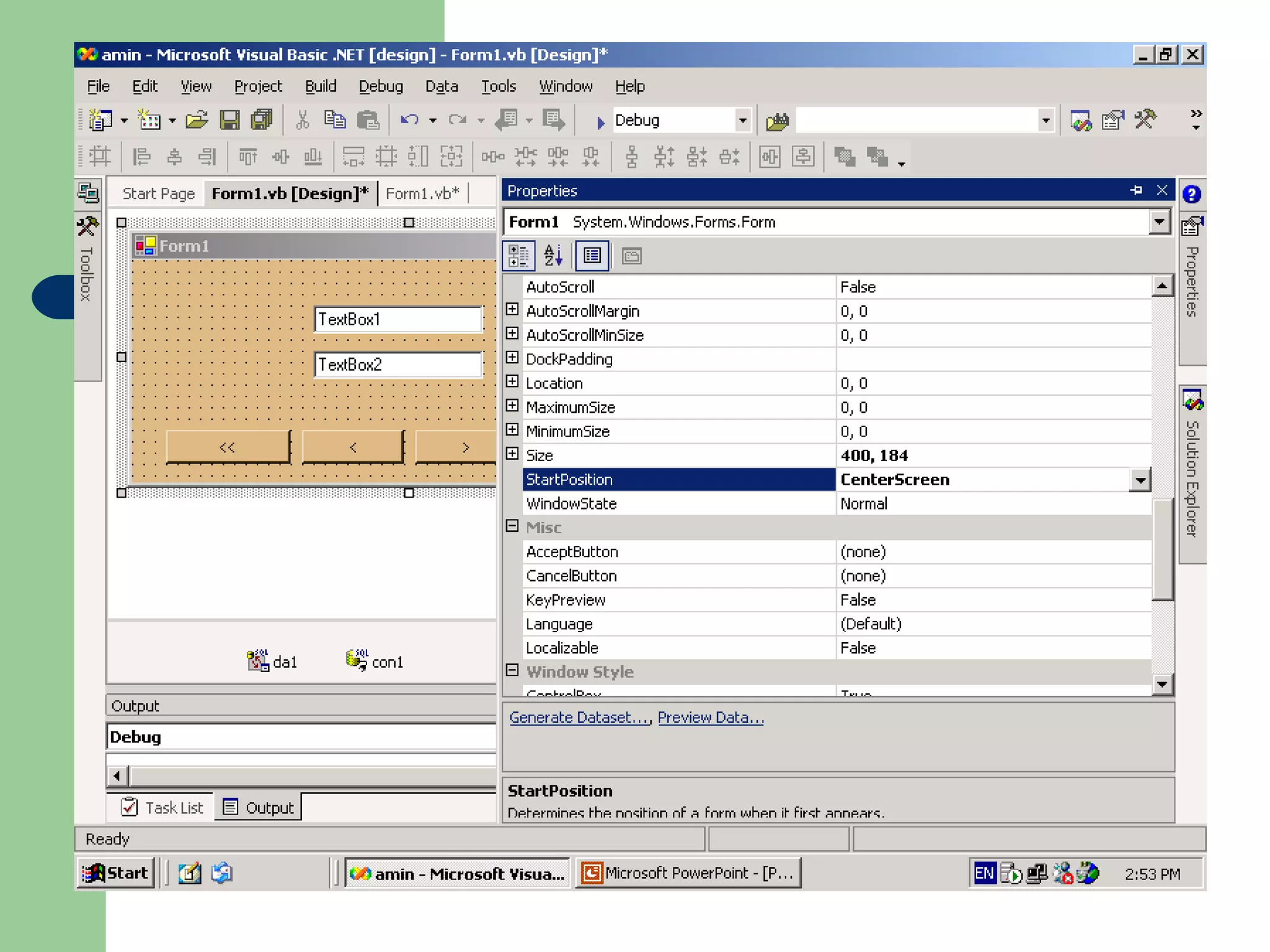Click inside the TextBox1 field

398,319
